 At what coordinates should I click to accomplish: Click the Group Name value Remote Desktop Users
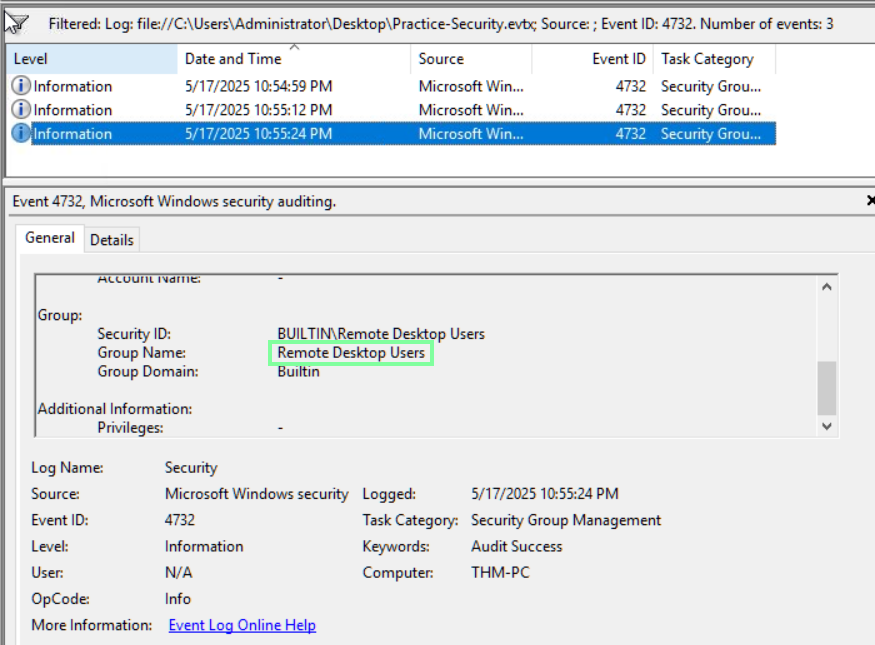click(x=351, y=353)
